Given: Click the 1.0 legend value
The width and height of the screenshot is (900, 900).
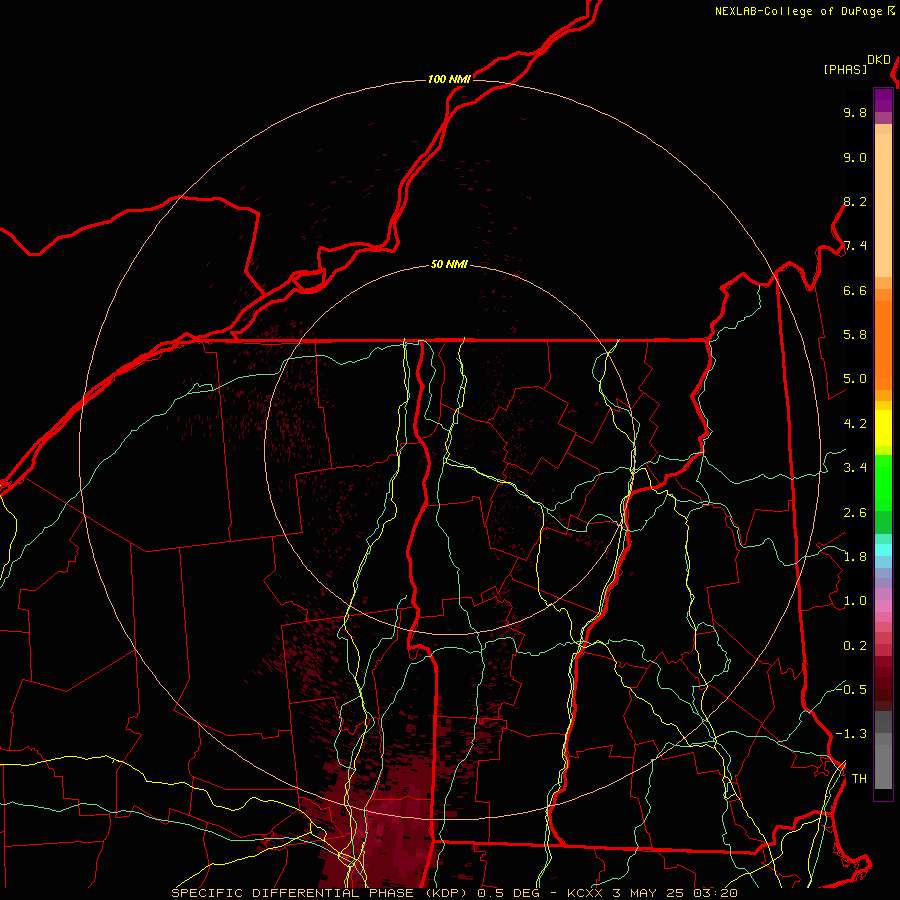Looking at the screenshot, I should pyautogui.click(x=855, y=601).
